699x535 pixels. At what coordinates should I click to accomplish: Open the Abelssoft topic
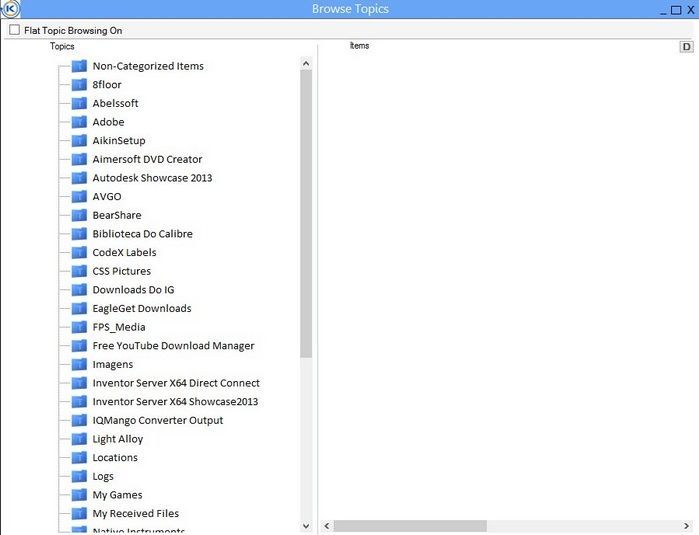tap(115, 103)
